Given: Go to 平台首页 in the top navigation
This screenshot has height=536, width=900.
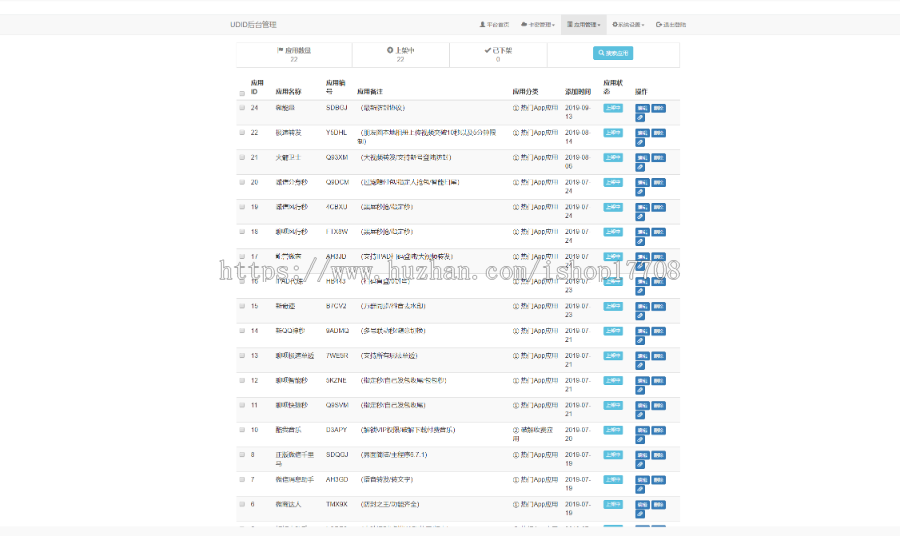Looking at the screenshot, I should tap(494, 25).
